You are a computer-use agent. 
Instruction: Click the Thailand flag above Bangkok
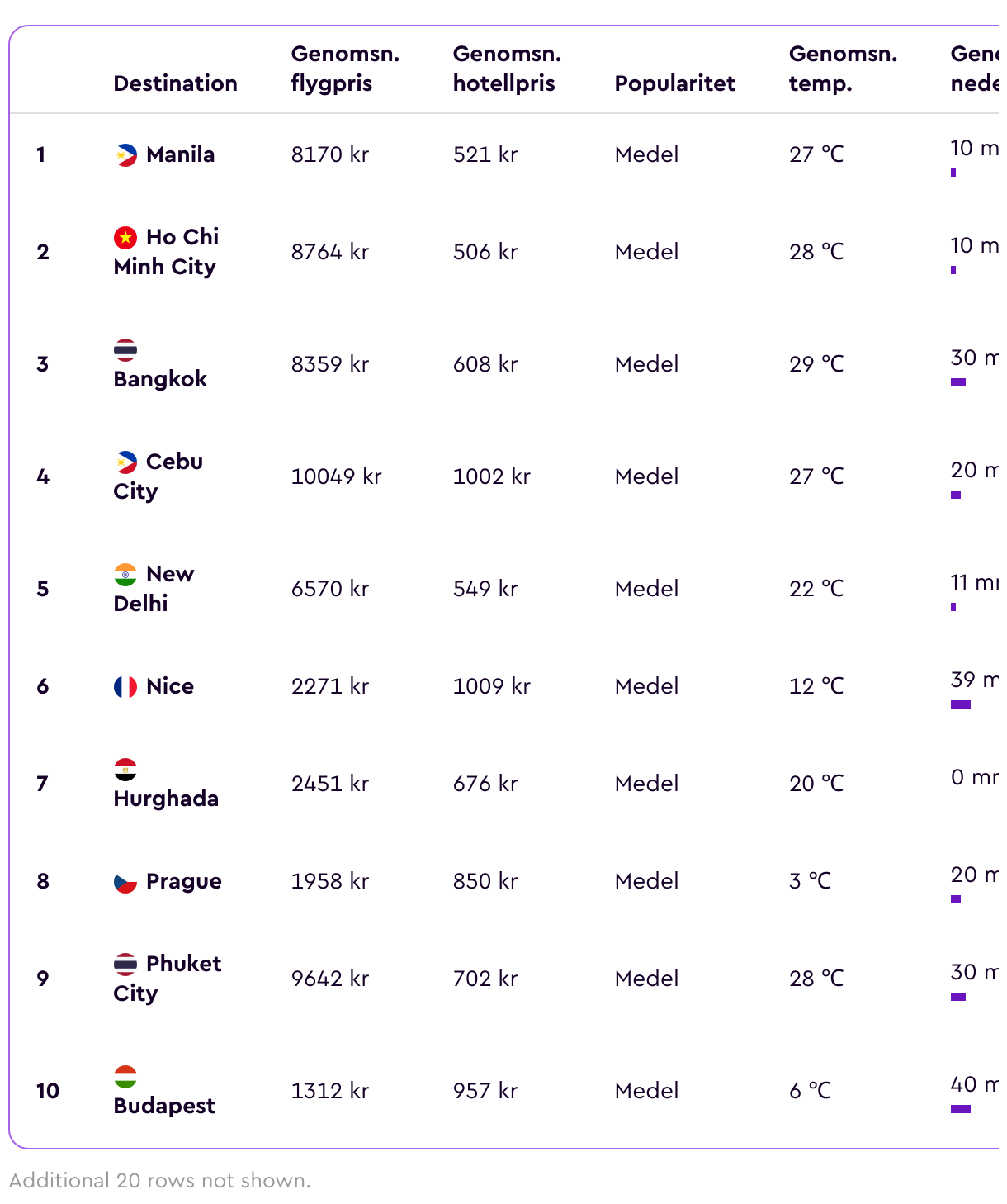[125, 349]
